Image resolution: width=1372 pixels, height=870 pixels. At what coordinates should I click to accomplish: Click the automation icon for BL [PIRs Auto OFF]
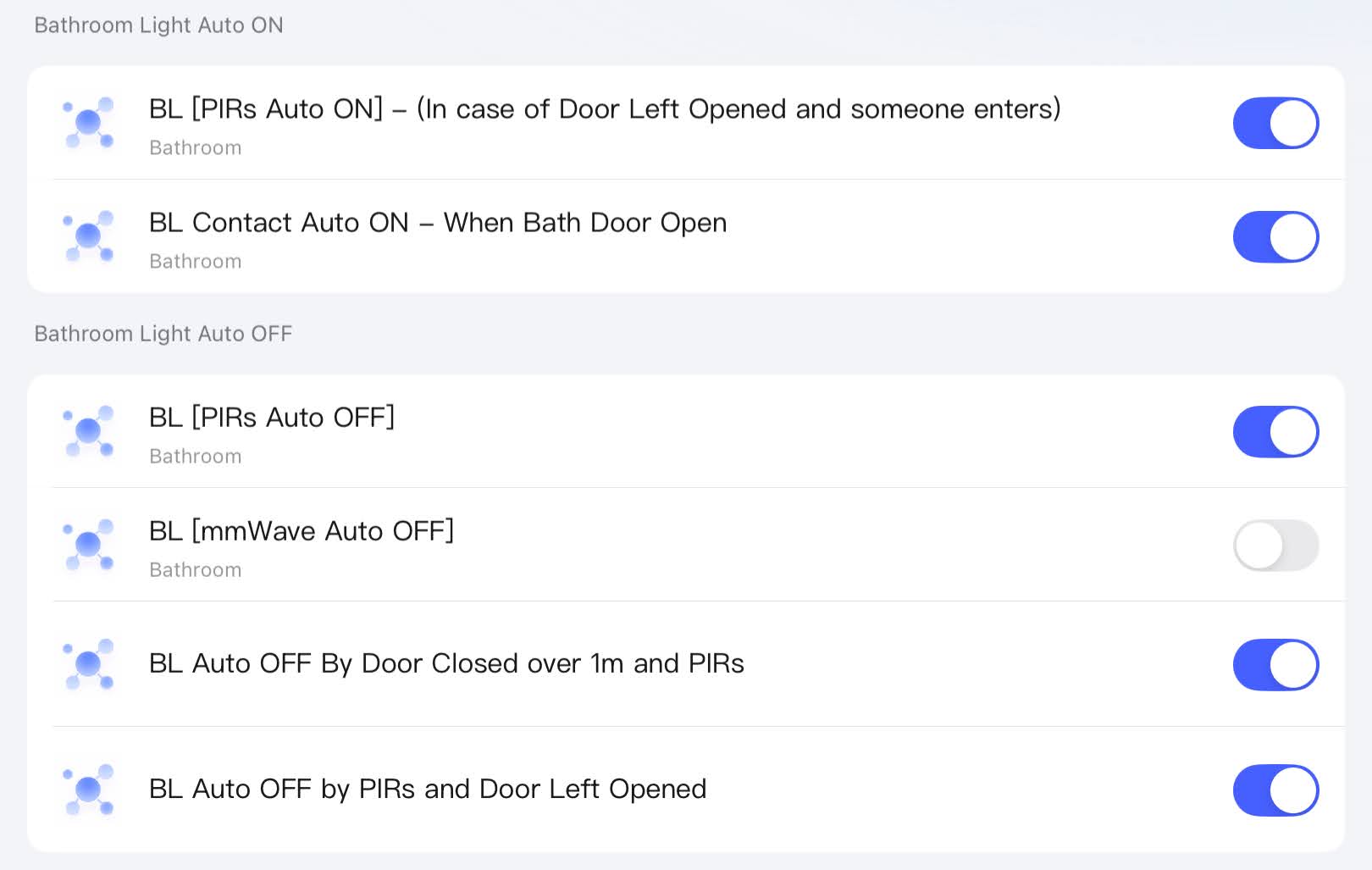click(x=89, y=431)
